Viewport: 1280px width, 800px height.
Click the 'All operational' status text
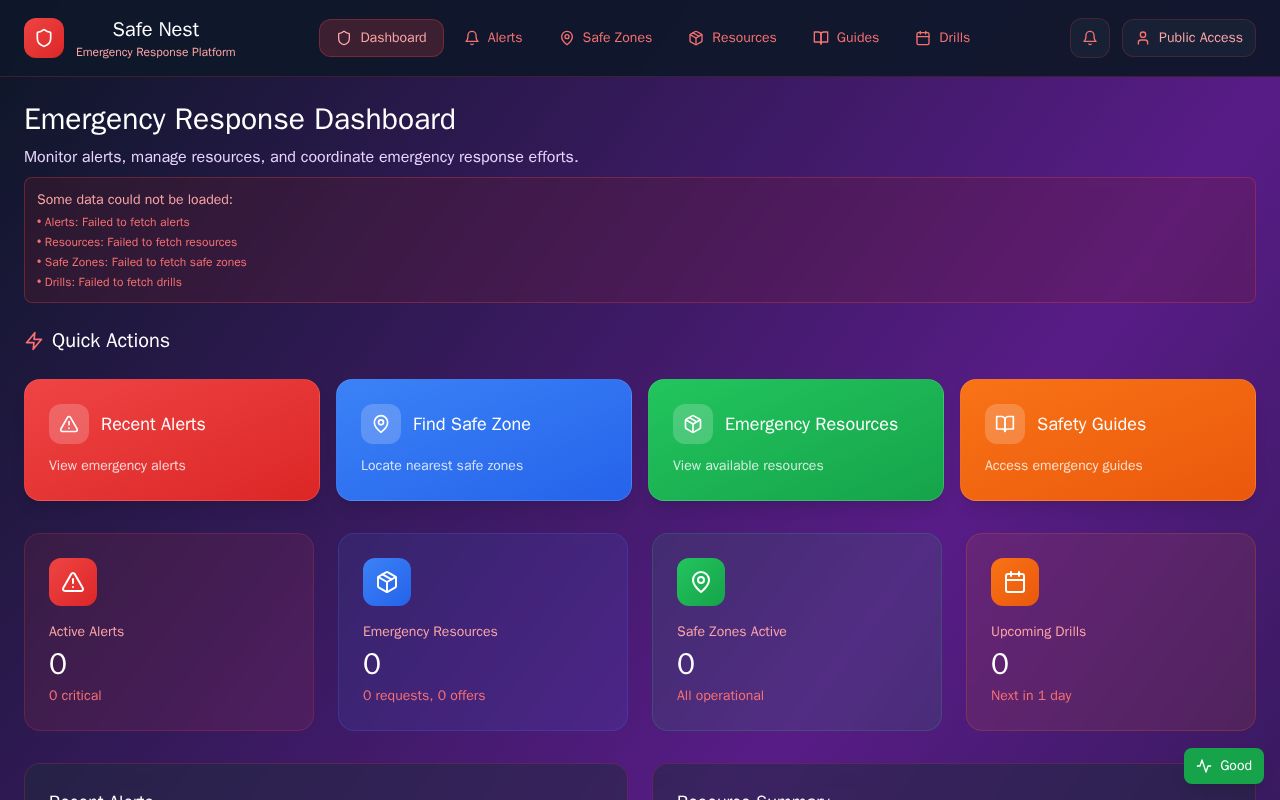[x=720, y=696]
